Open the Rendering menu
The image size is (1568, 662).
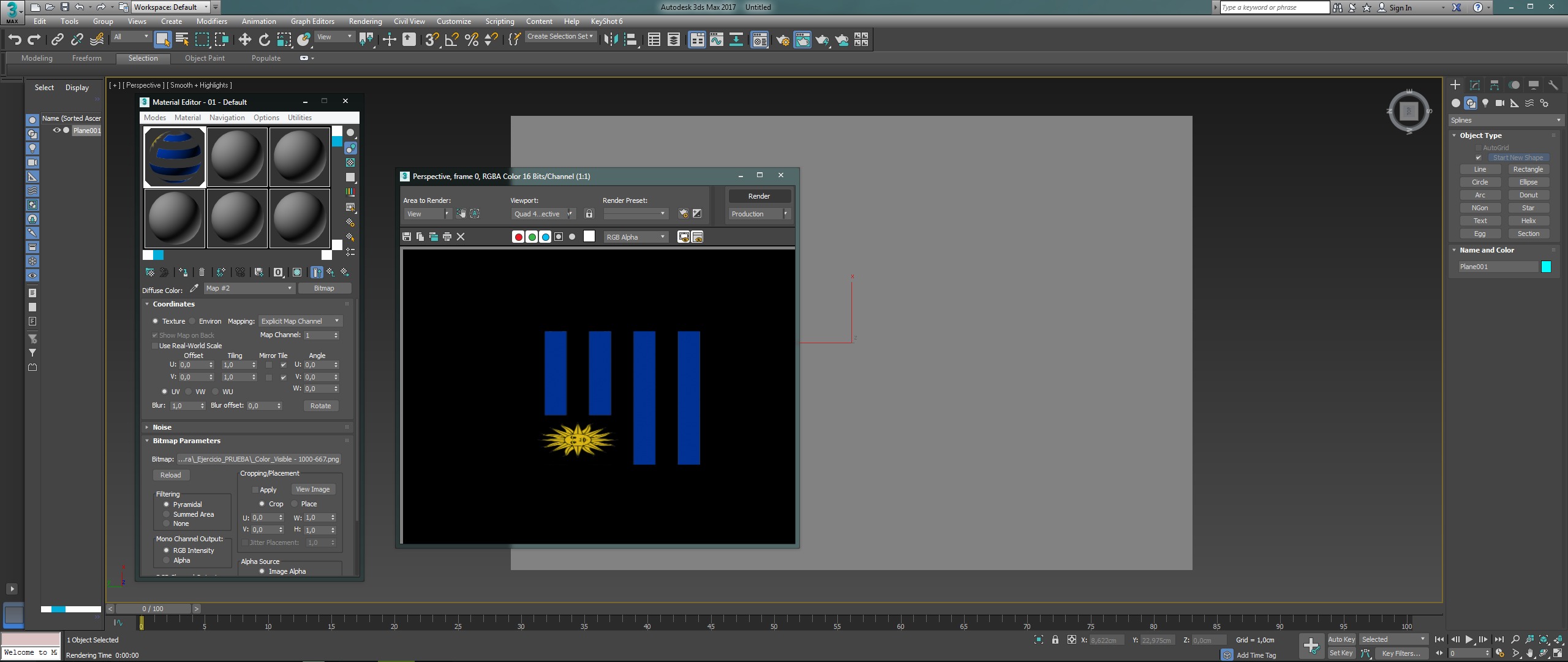coord(365,21)
